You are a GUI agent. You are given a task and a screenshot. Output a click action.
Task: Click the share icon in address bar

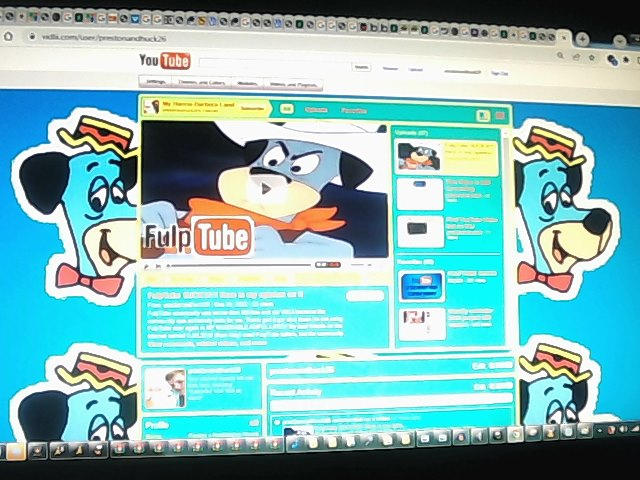[576, 56]
